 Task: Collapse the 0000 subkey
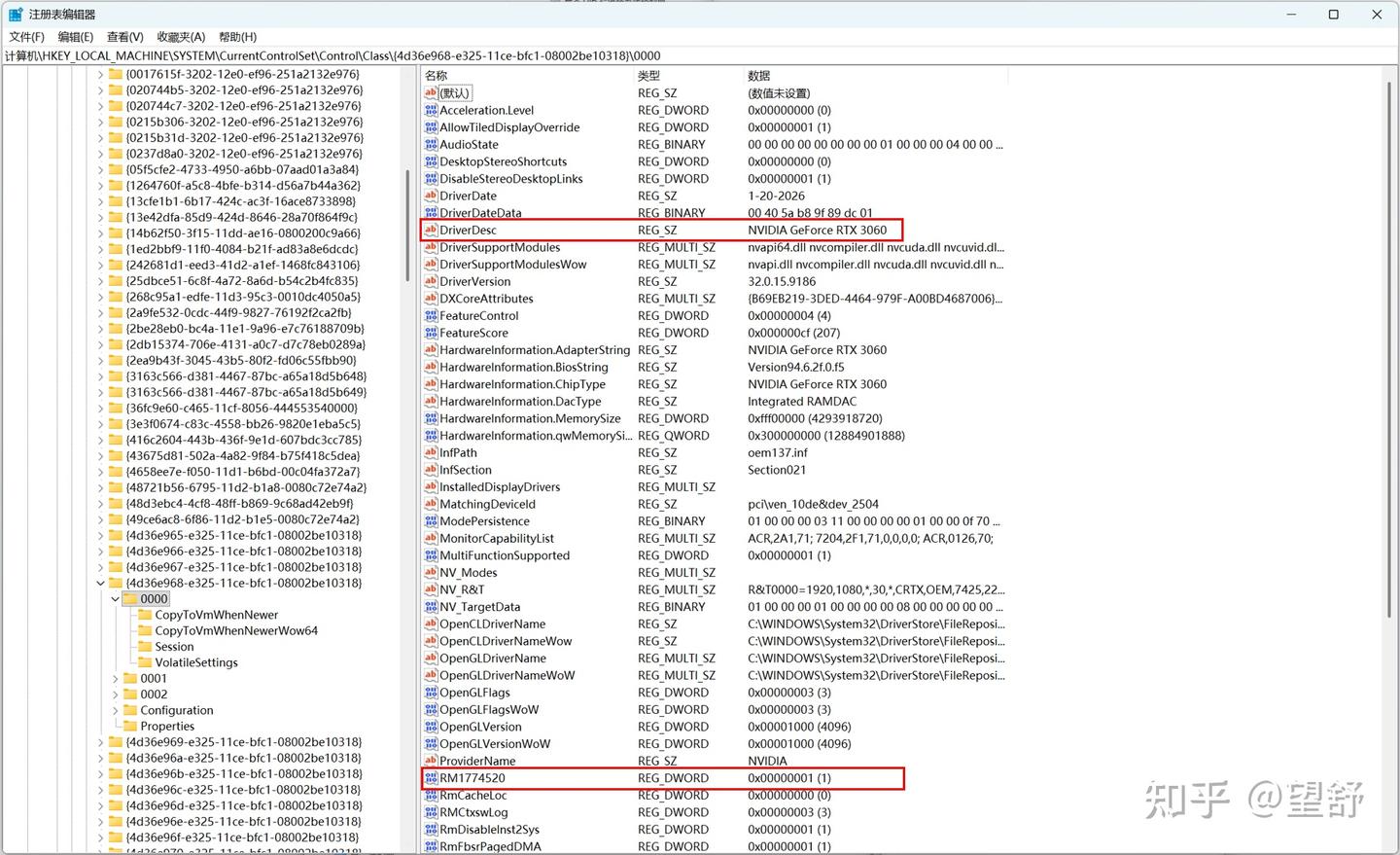[x=115, y=599]
